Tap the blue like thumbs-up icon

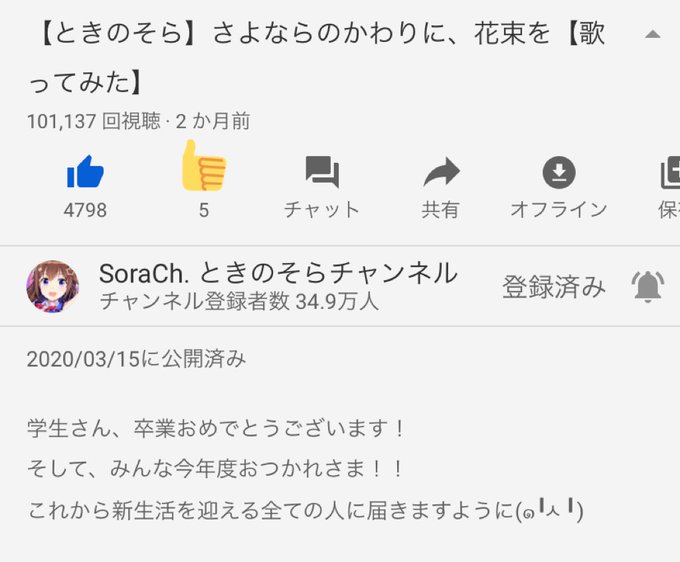coord(85,171)
